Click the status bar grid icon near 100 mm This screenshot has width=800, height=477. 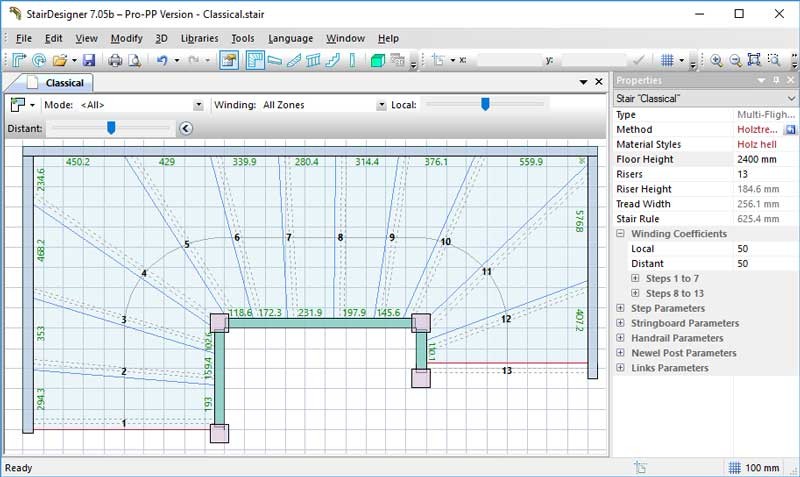[x=735, y=467]
